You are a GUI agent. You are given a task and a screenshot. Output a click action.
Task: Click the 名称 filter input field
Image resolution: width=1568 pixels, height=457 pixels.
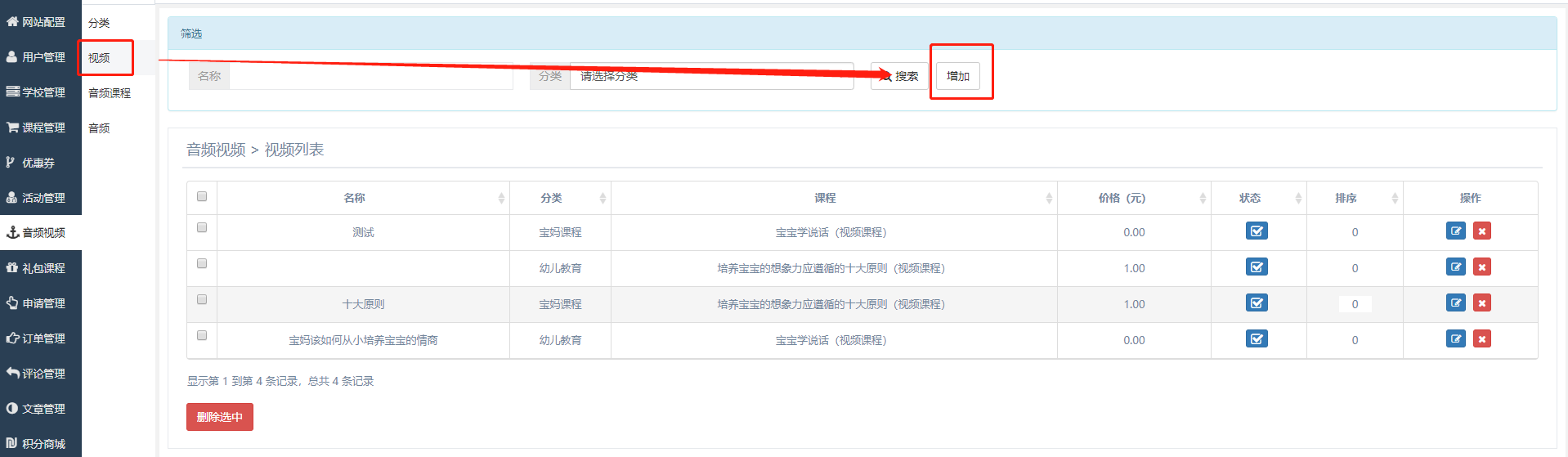[x=371, y=76]
